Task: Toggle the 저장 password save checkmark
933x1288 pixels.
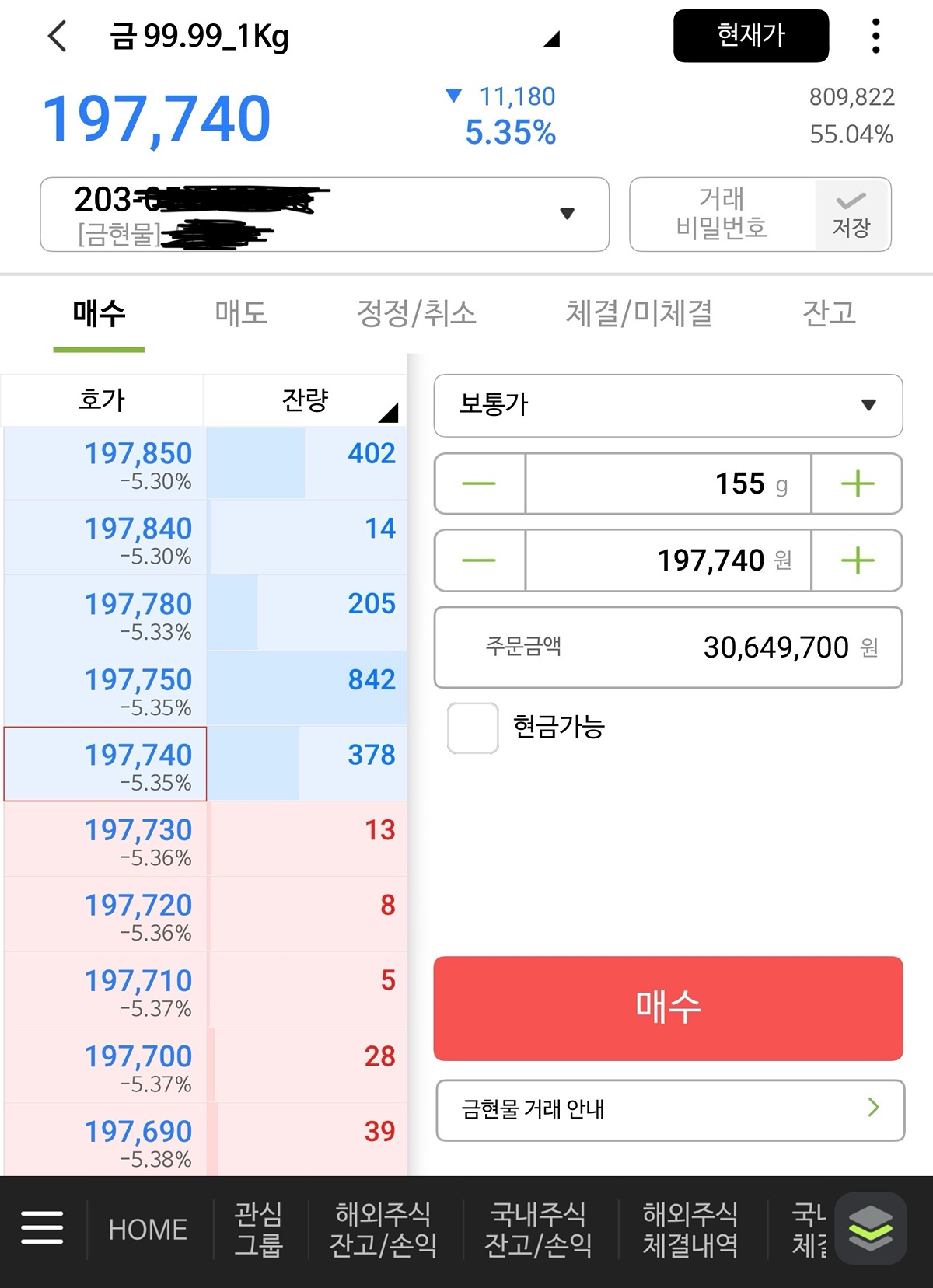Action: tap(852, 215)
